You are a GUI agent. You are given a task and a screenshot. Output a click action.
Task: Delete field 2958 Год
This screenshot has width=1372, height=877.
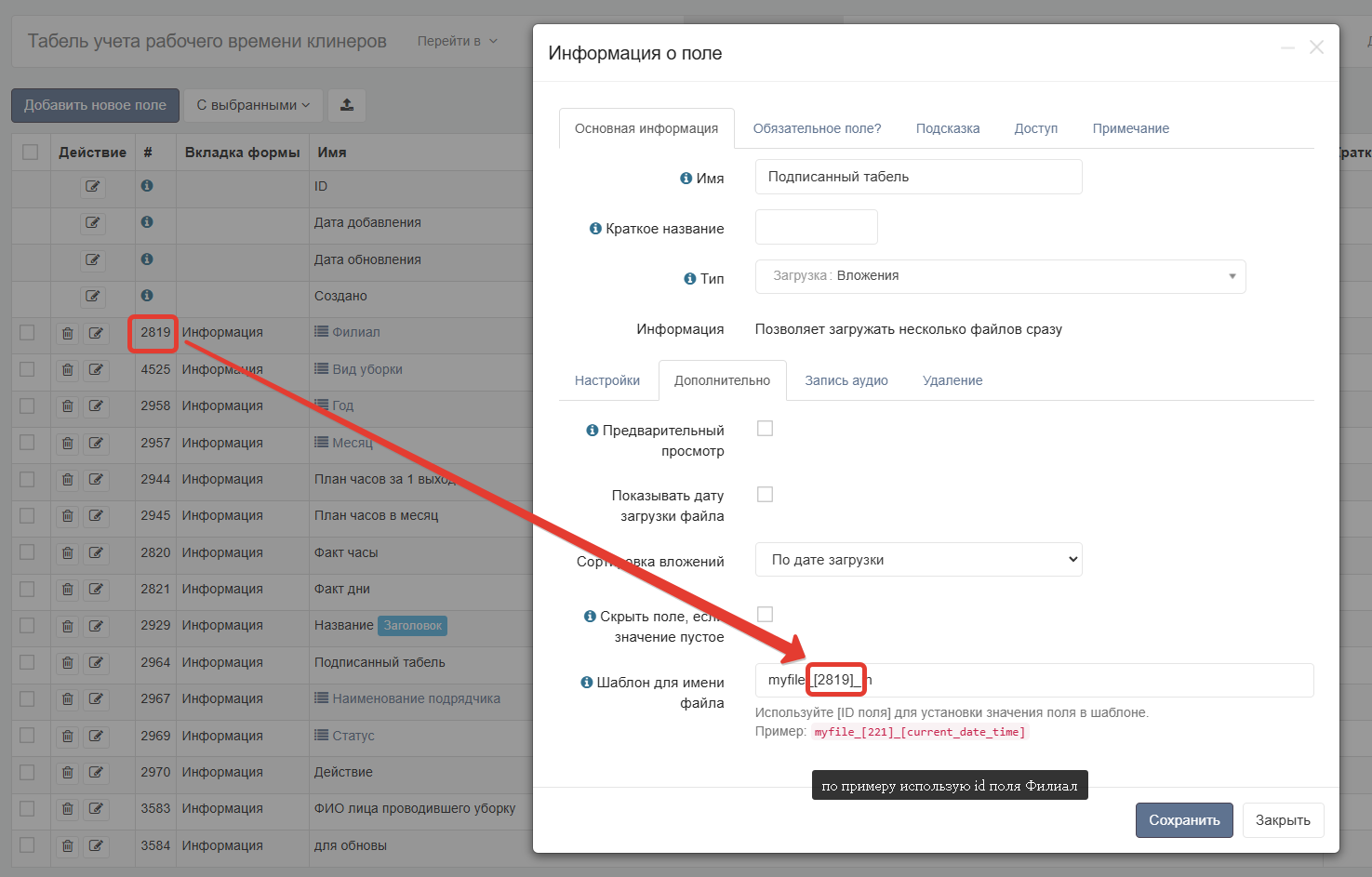tap(68, 406)
